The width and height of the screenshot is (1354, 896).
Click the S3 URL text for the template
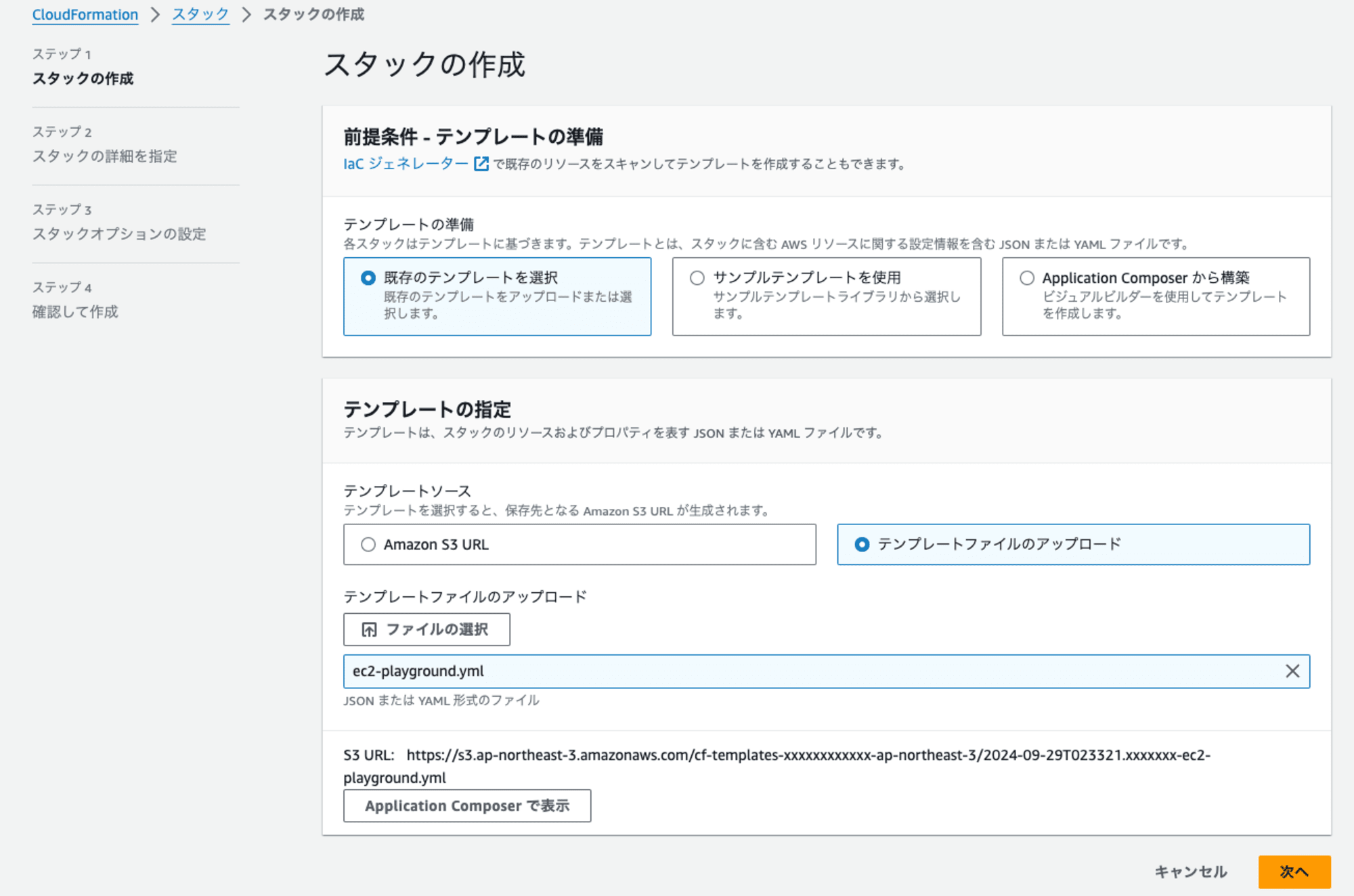pos(777,766)
